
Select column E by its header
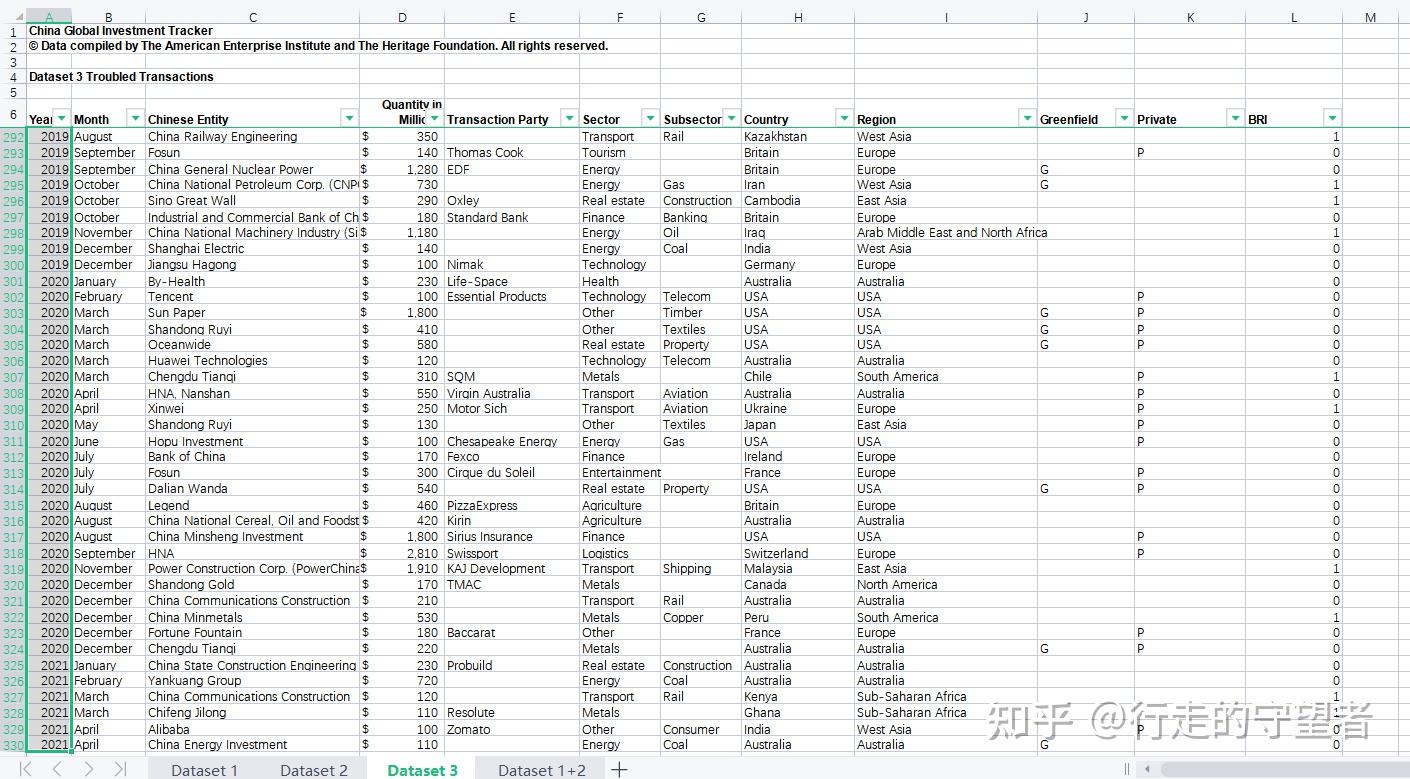(x=512, y=17)
